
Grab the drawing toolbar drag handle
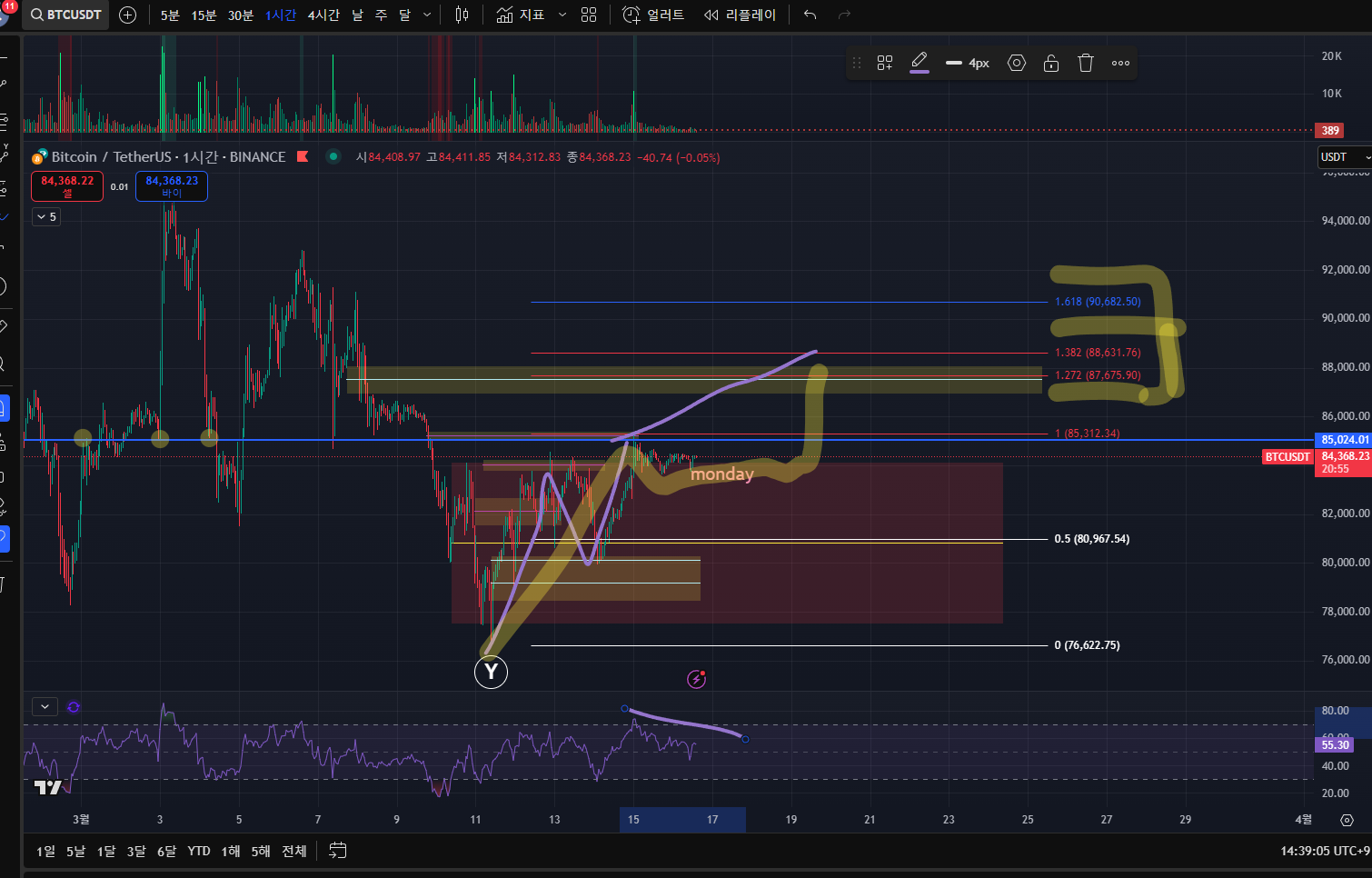(857, 63)
